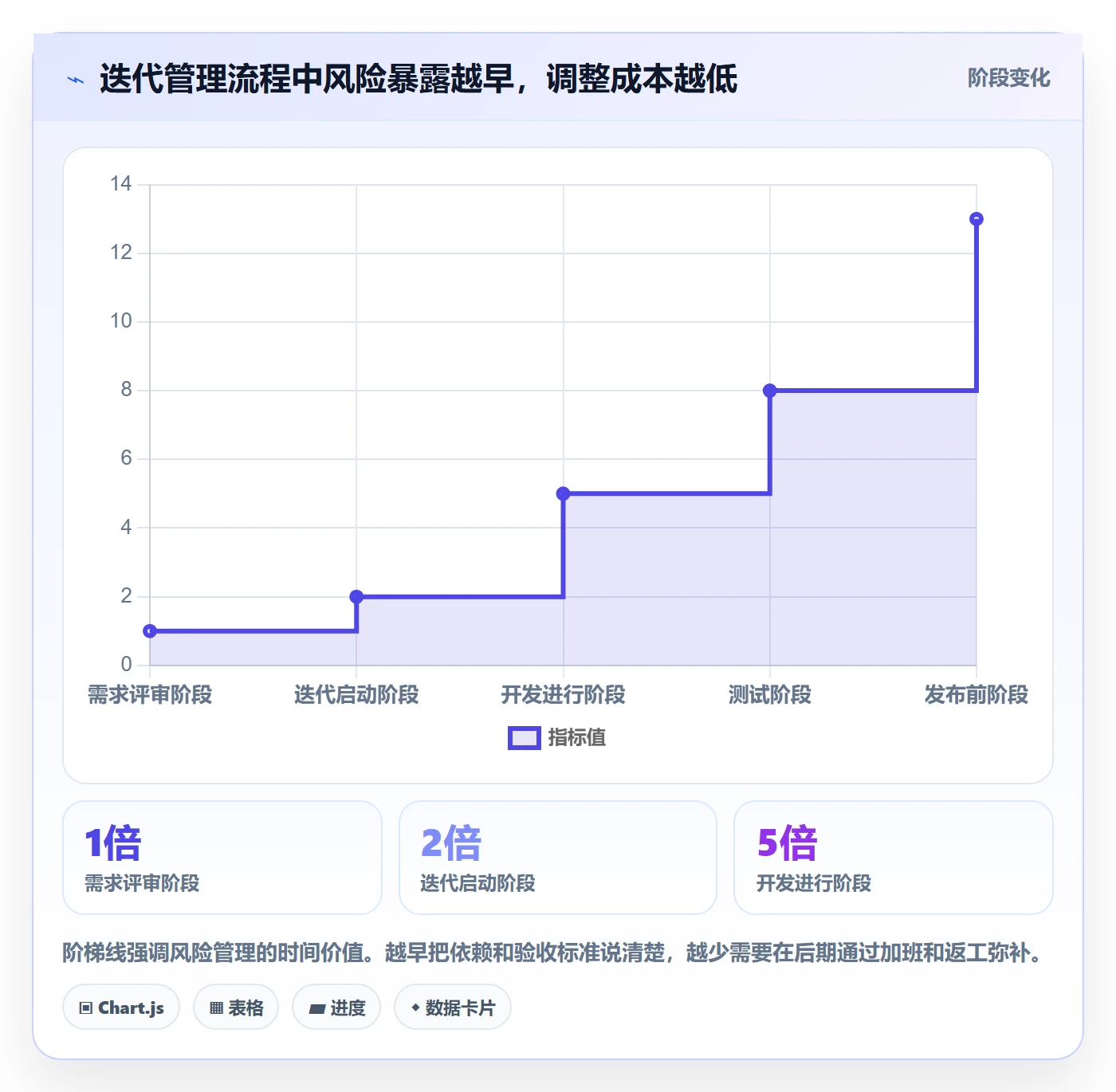
Task: Click the x-axis label 迭代启动阶段
Action: coord(356,695)
